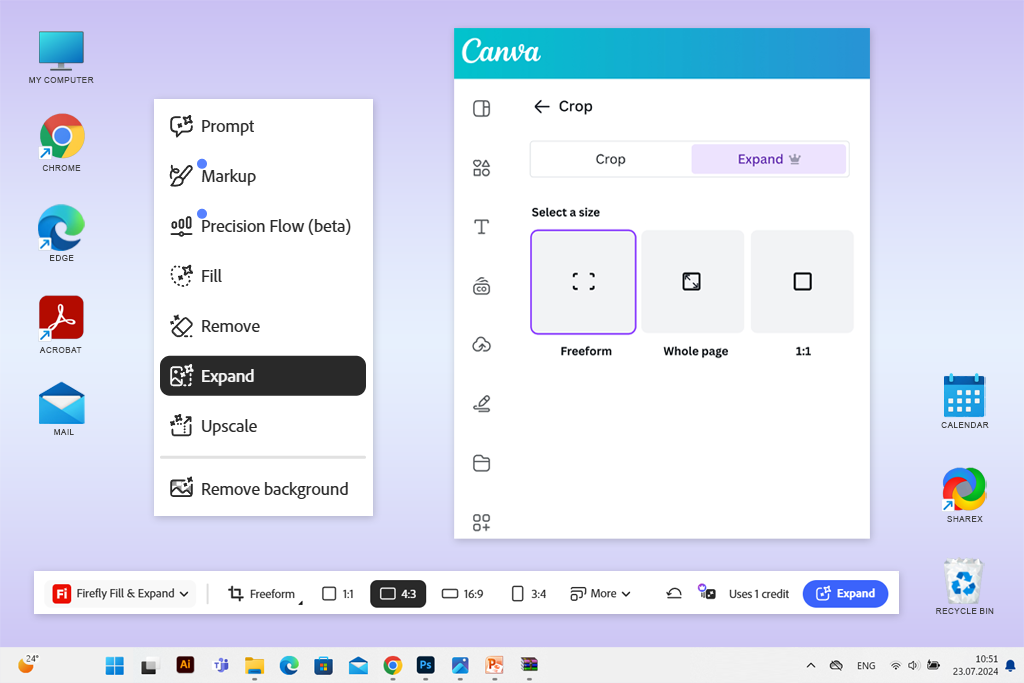1024x683 pixels.
Task: Open Calendar desktop icon
Action: (965, 402)
